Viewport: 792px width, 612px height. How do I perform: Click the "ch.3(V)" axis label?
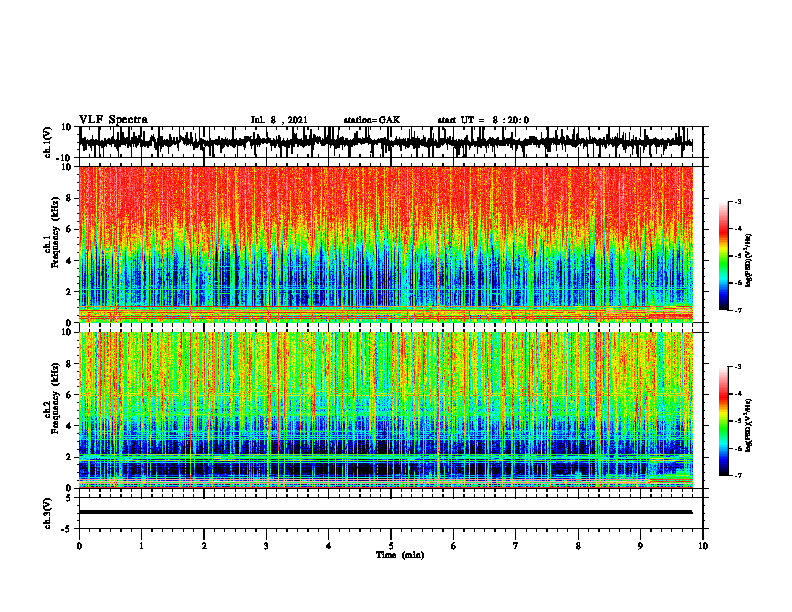(48, 514)
